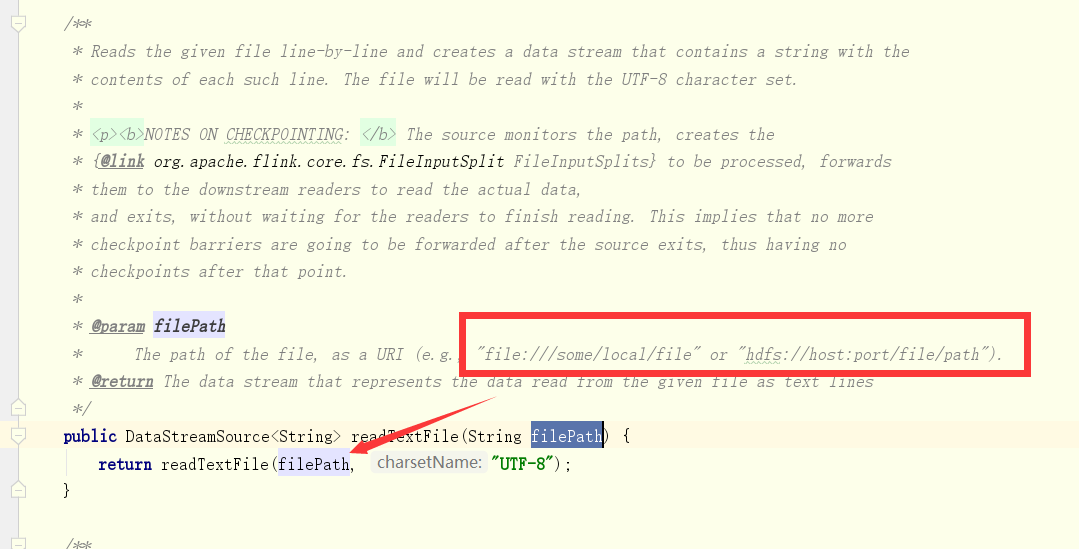This screenshot has height=549, width=1079.
Task: Click the underlined hdfs in the URI example
Action: click(763, 354)
